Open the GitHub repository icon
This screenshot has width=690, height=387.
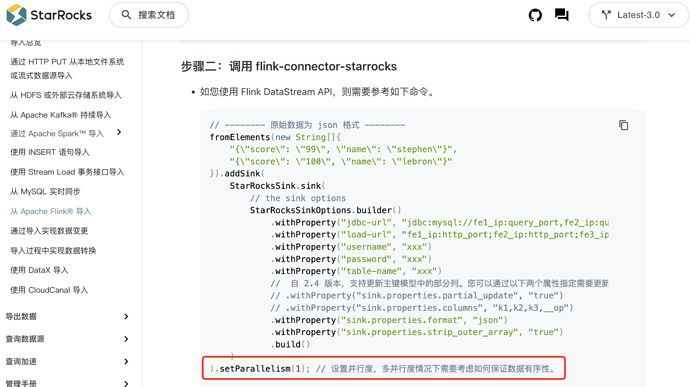[535, 15]
